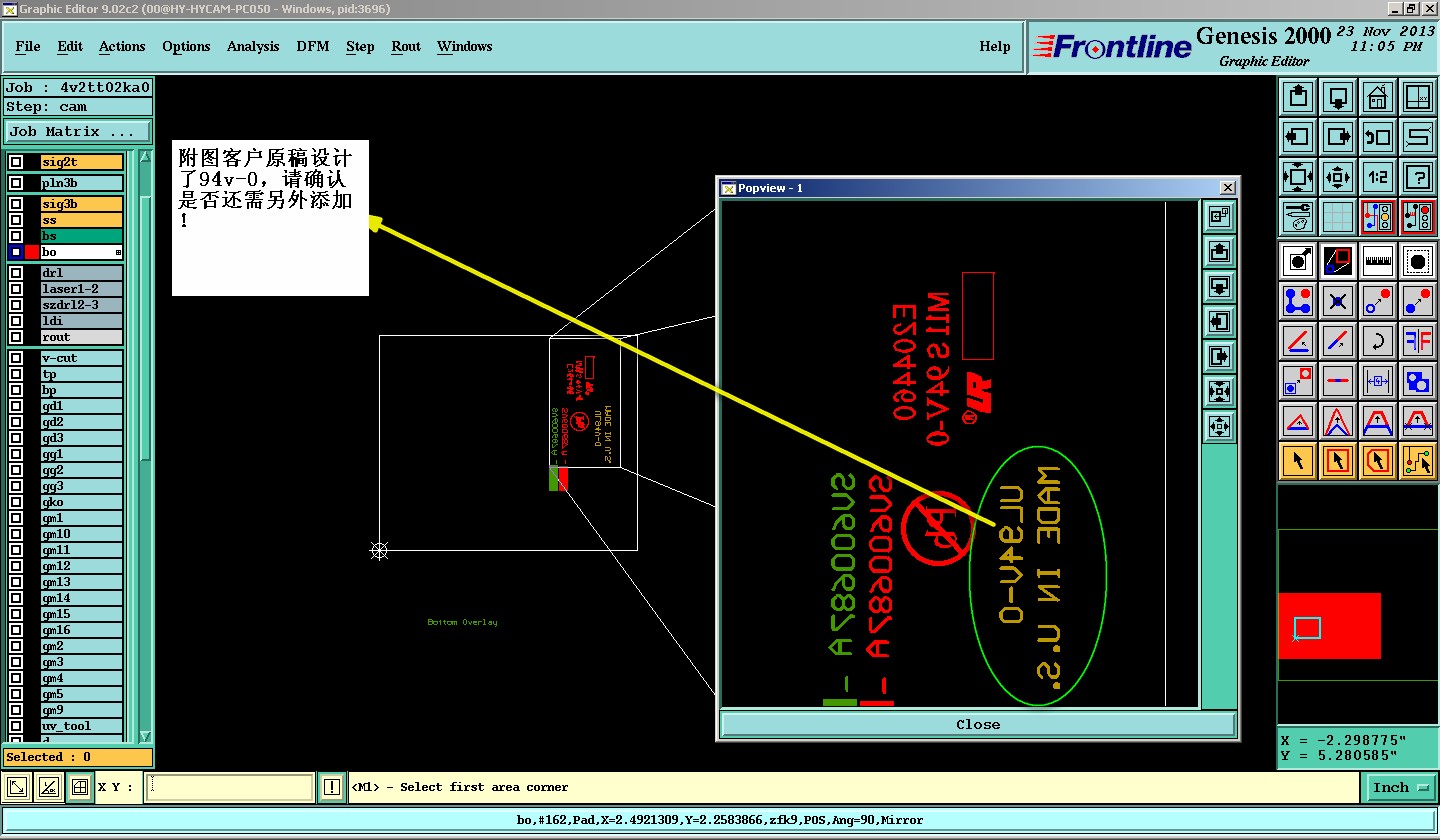Image resolution: width=1440 pixels, height=840 pixels.
Task: Toggle the ss layer checkbox
Action: point(16,220)
